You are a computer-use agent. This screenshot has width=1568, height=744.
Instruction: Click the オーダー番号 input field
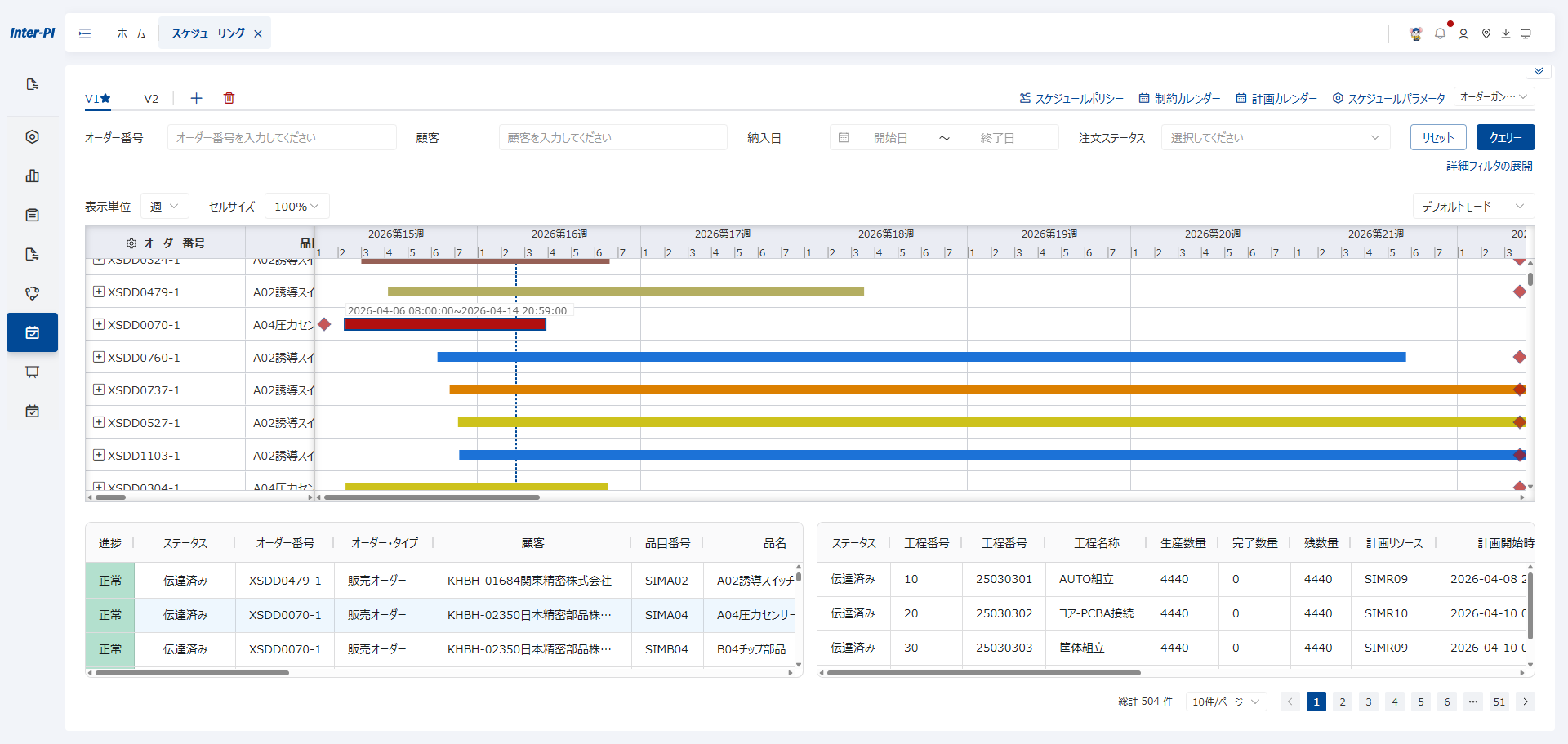[282, 138]
